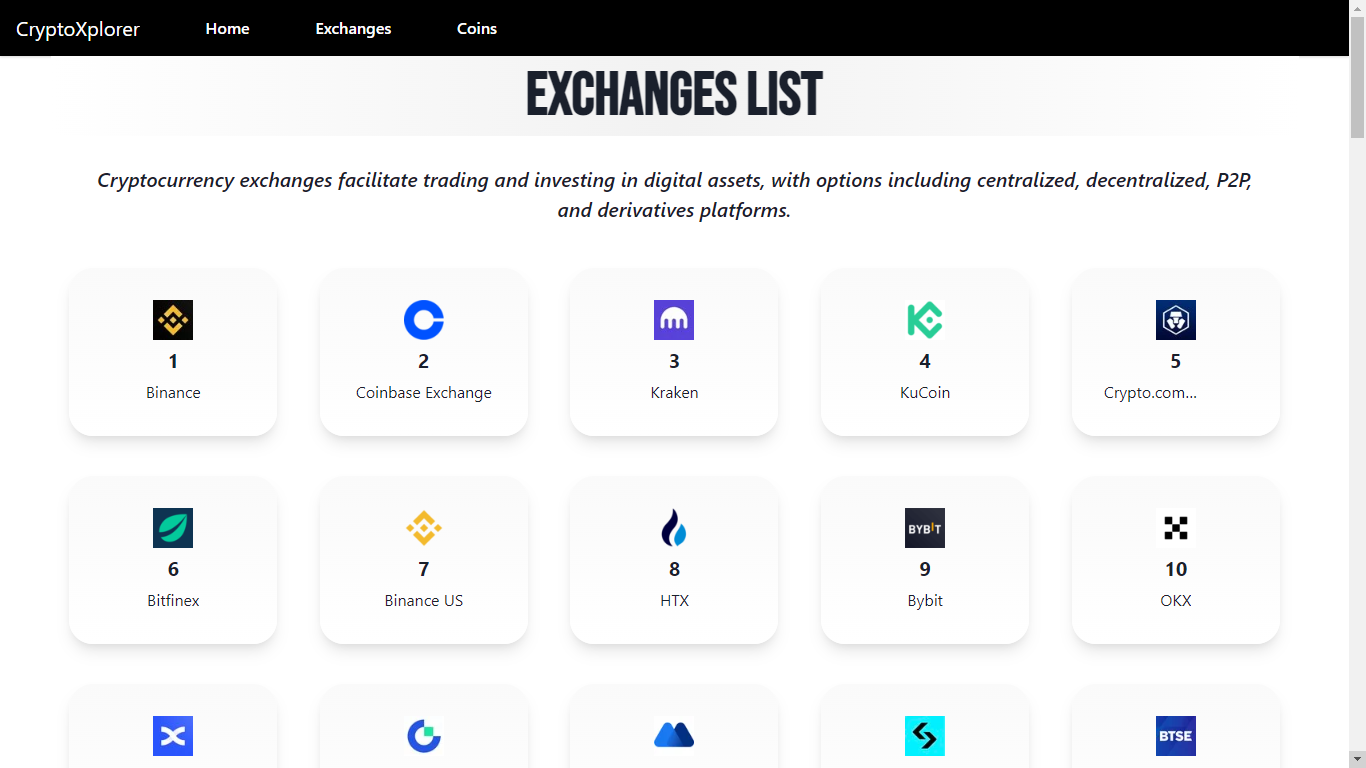Select the Bitfinex leaf logo
The width and height of the screenshot is (1366, 768).
(173, 528)
